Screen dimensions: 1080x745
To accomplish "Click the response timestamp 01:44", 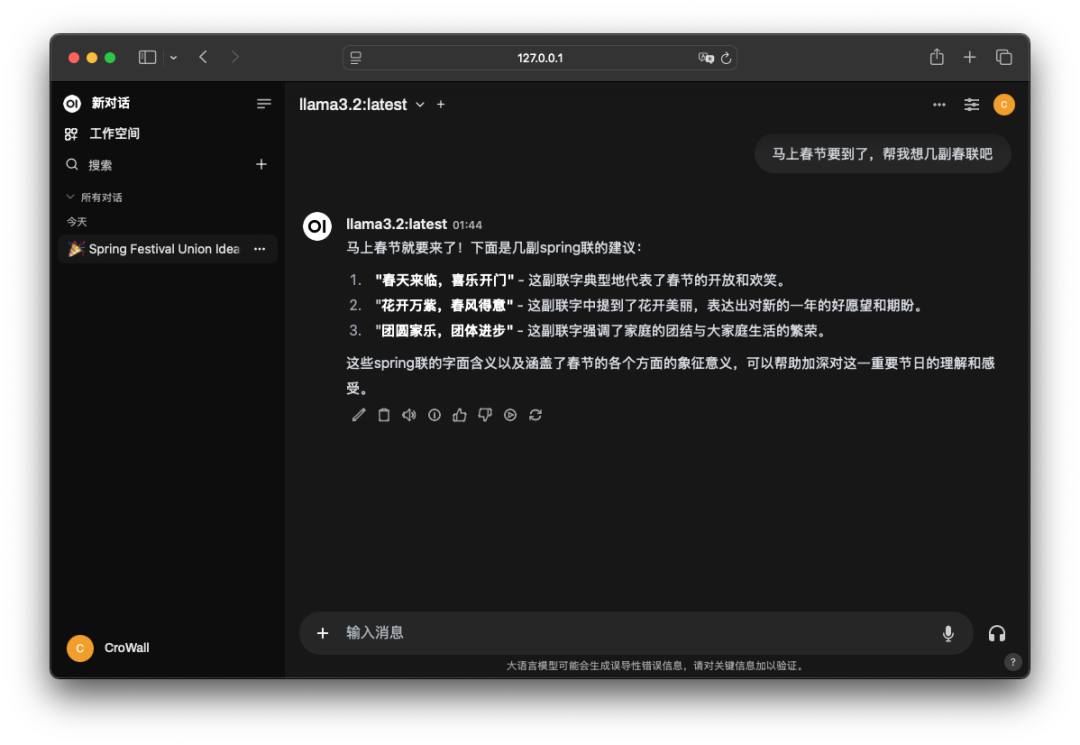I will click(x=467, y=225).
